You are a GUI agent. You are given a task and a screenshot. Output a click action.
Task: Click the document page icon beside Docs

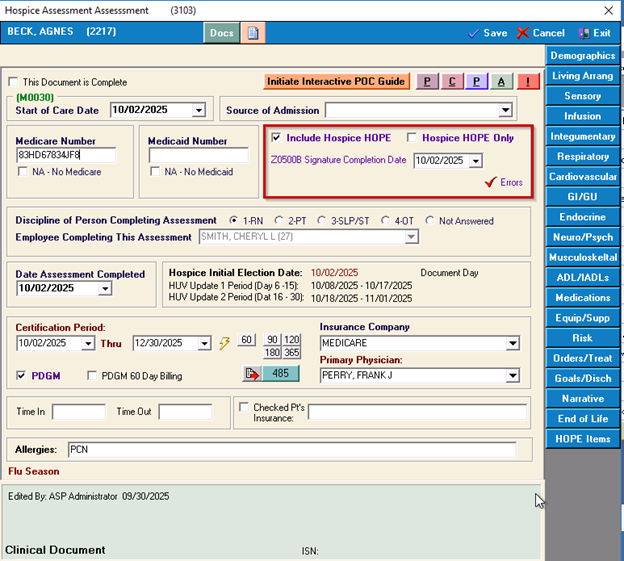[254, 33]
